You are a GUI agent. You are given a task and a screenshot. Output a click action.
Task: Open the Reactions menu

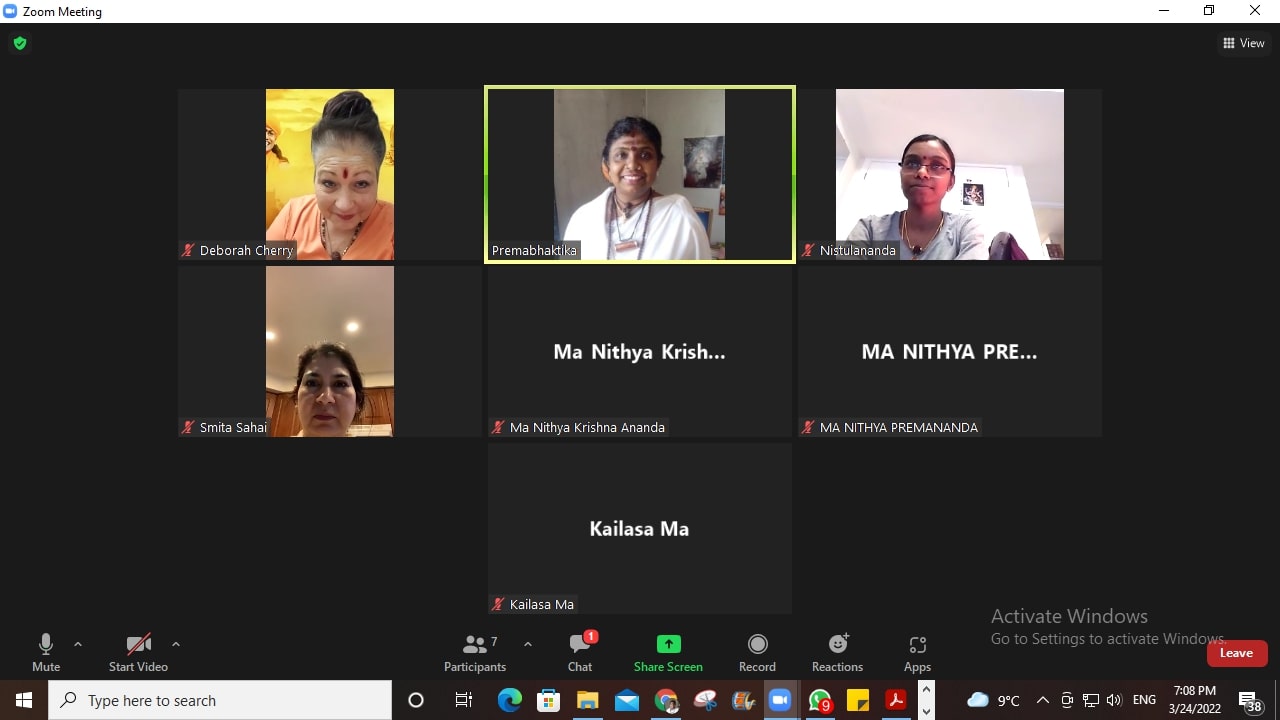837,653
